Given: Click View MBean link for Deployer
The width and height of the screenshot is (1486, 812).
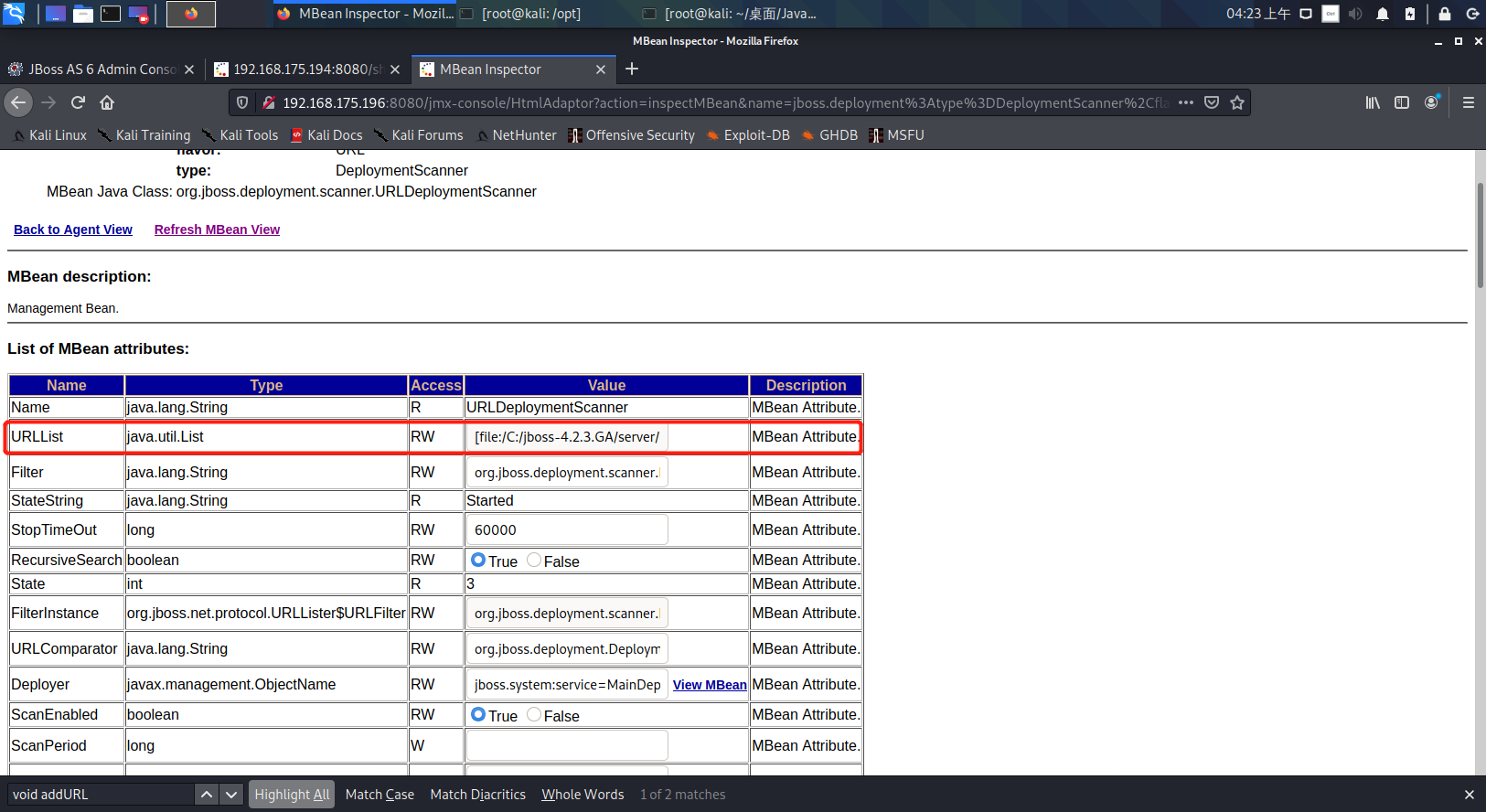Looking at the screenshot, I should 710,685.
